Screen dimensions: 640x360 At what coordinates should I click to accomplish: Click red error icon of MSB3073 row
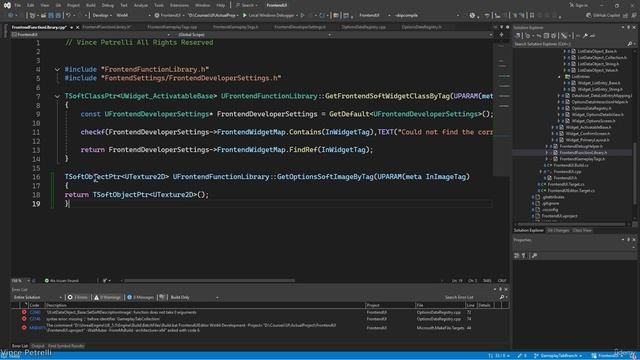[24, 327]
